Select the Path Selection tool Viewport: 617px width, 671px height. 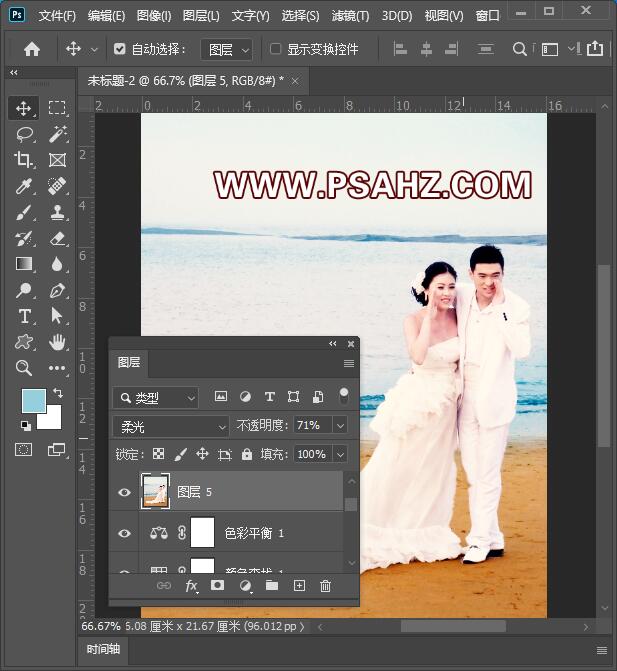tap(57, 316)
